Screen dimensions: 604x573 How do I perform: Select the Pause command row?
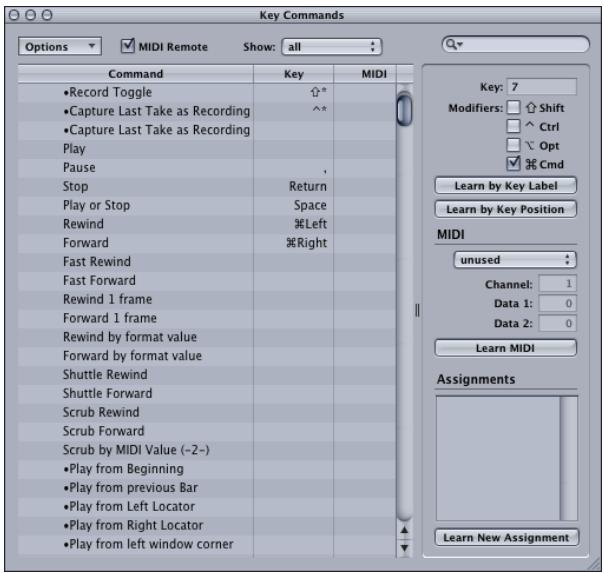coord(206,168)
